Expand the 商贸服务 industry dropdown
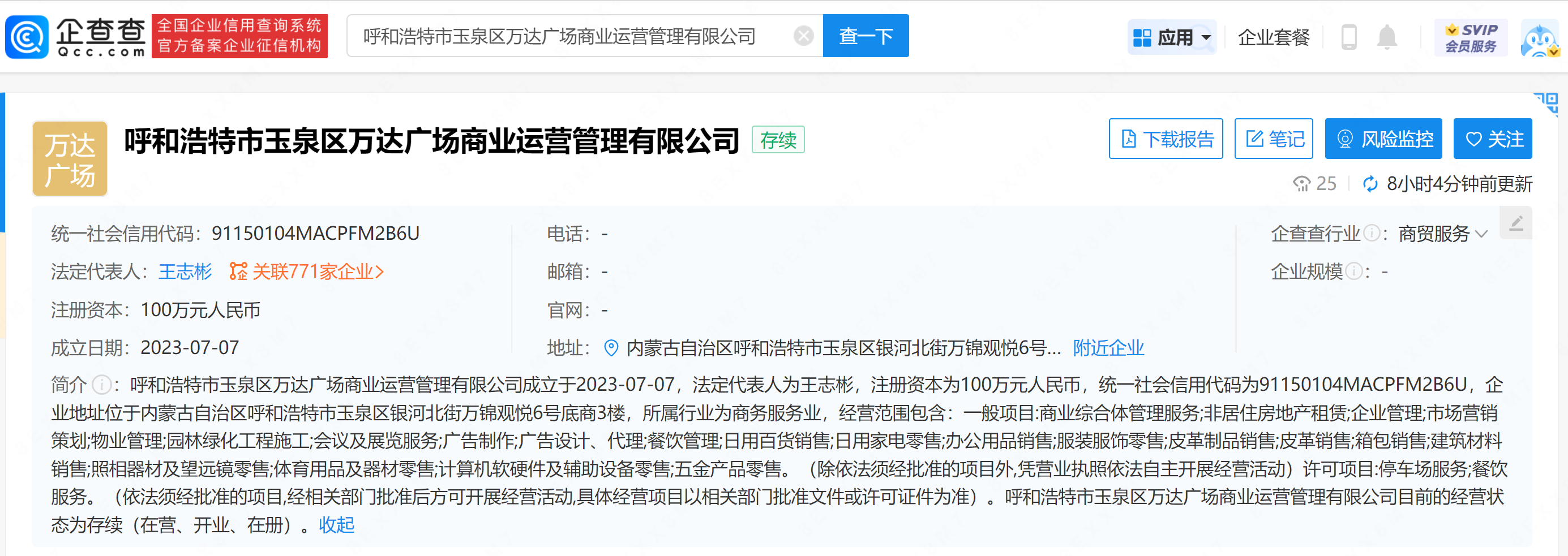 pos(1442,234)
